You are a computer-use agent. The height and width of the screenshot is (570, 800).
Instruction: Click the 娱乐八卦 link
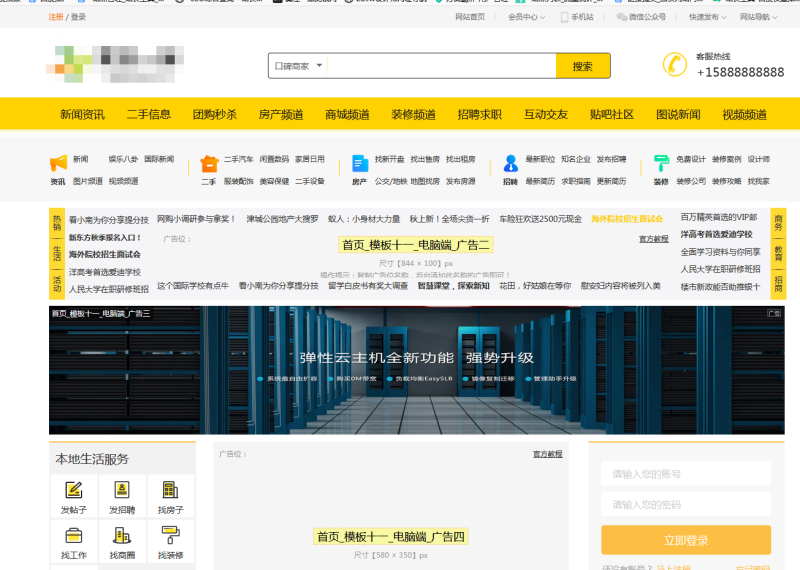(x=123, y=159)
